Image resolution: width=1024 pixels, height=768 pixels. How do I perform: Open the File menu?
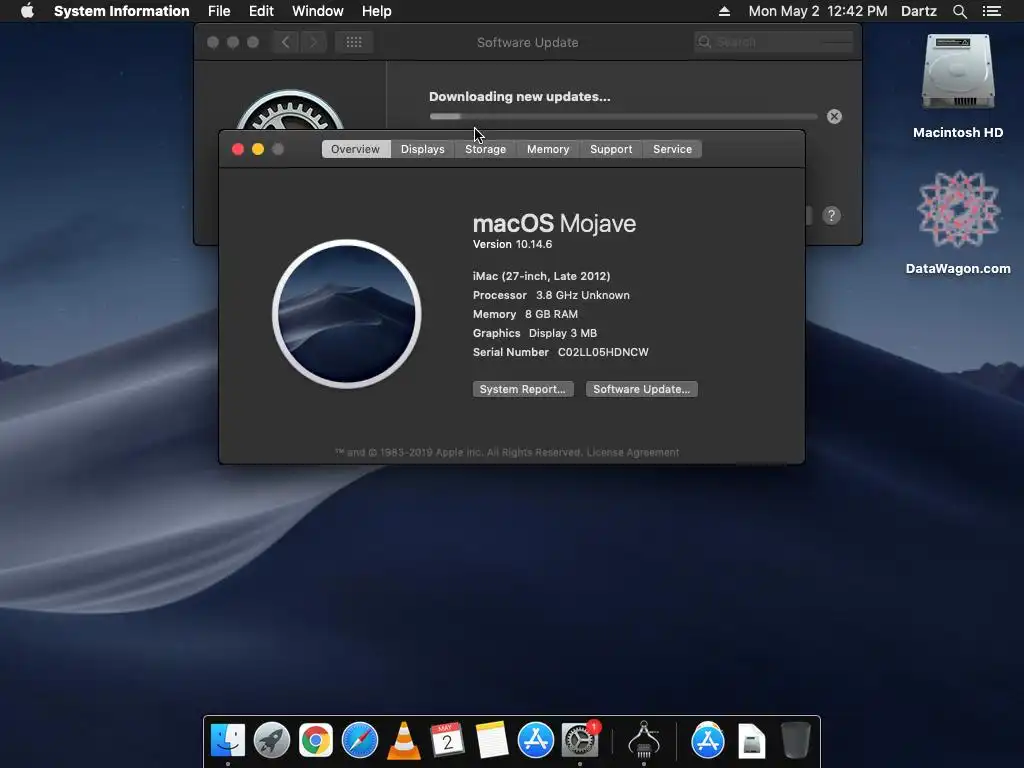pos(219,11)
